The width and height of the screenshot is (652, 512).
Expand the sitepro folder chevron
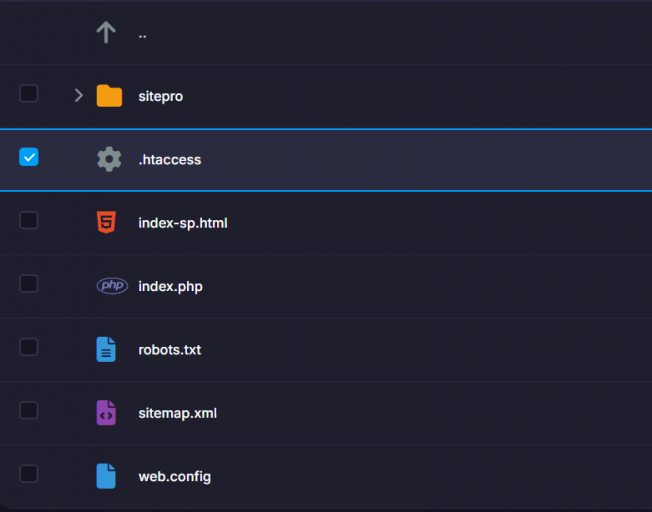click(78, 96)
